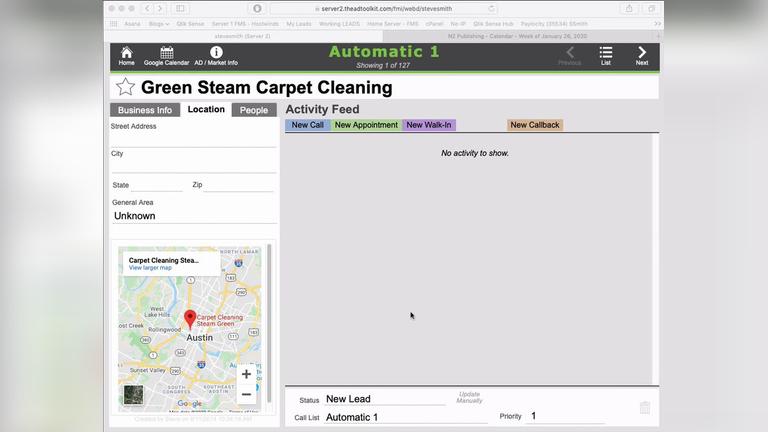Viewport: 768px width, 432px height.
Task: Go to the Previous record arrow
Action: [570, 56]
